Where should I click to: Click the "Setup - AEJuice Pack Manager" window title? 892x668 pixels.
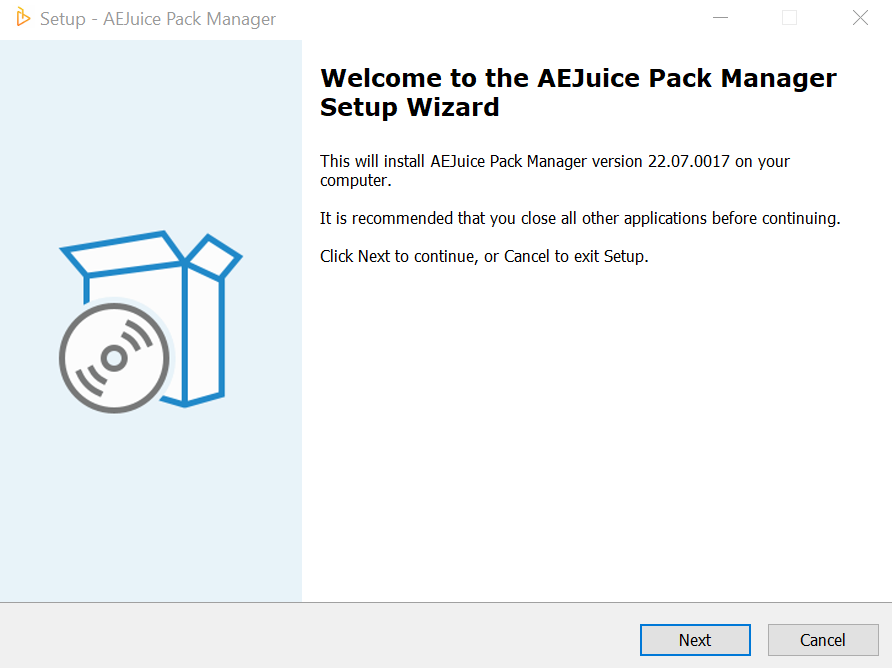point(158,19)
